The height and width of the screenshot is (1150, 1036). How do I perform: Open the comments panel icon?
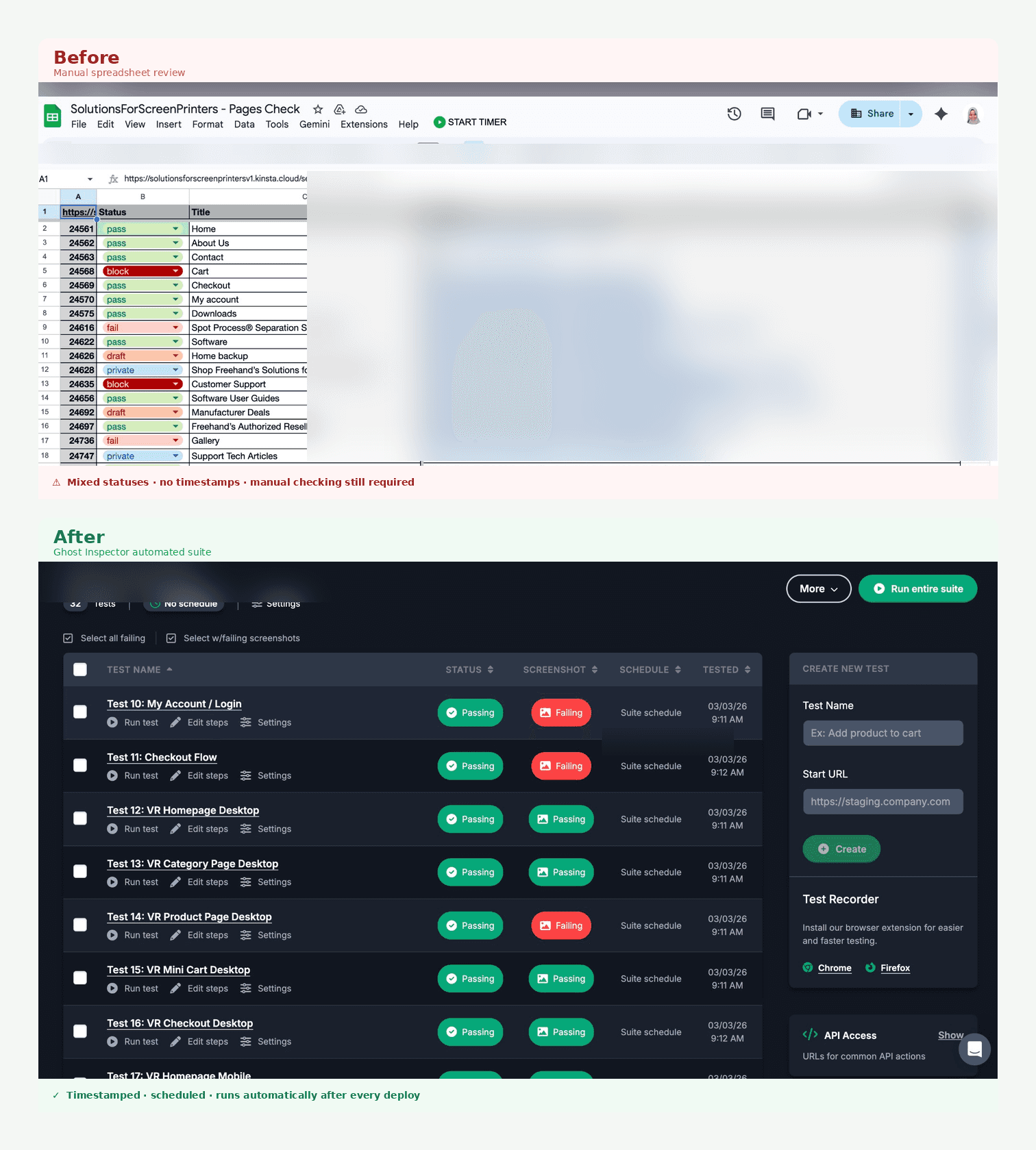pyautogui.click(x=768, y=114)
